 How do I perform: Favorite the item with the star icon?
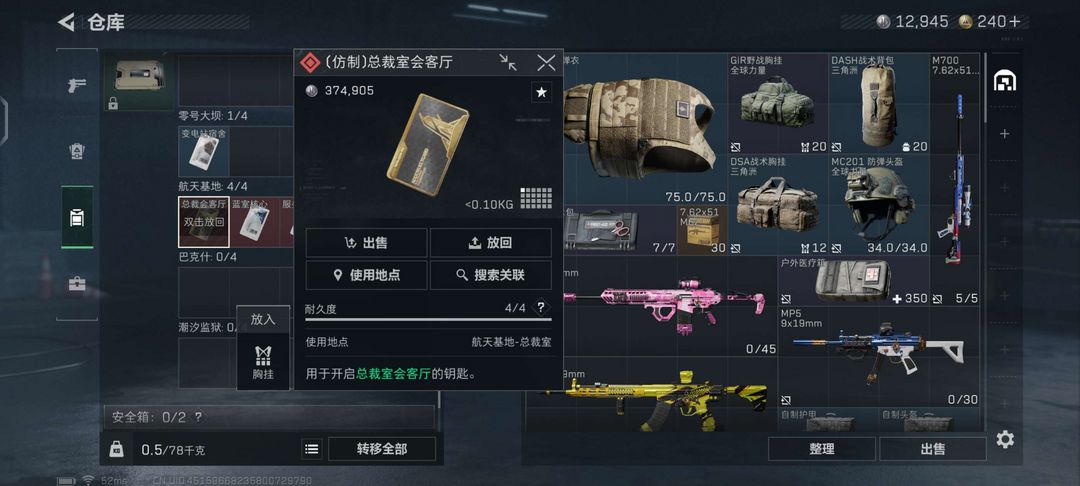pos(541,92)
